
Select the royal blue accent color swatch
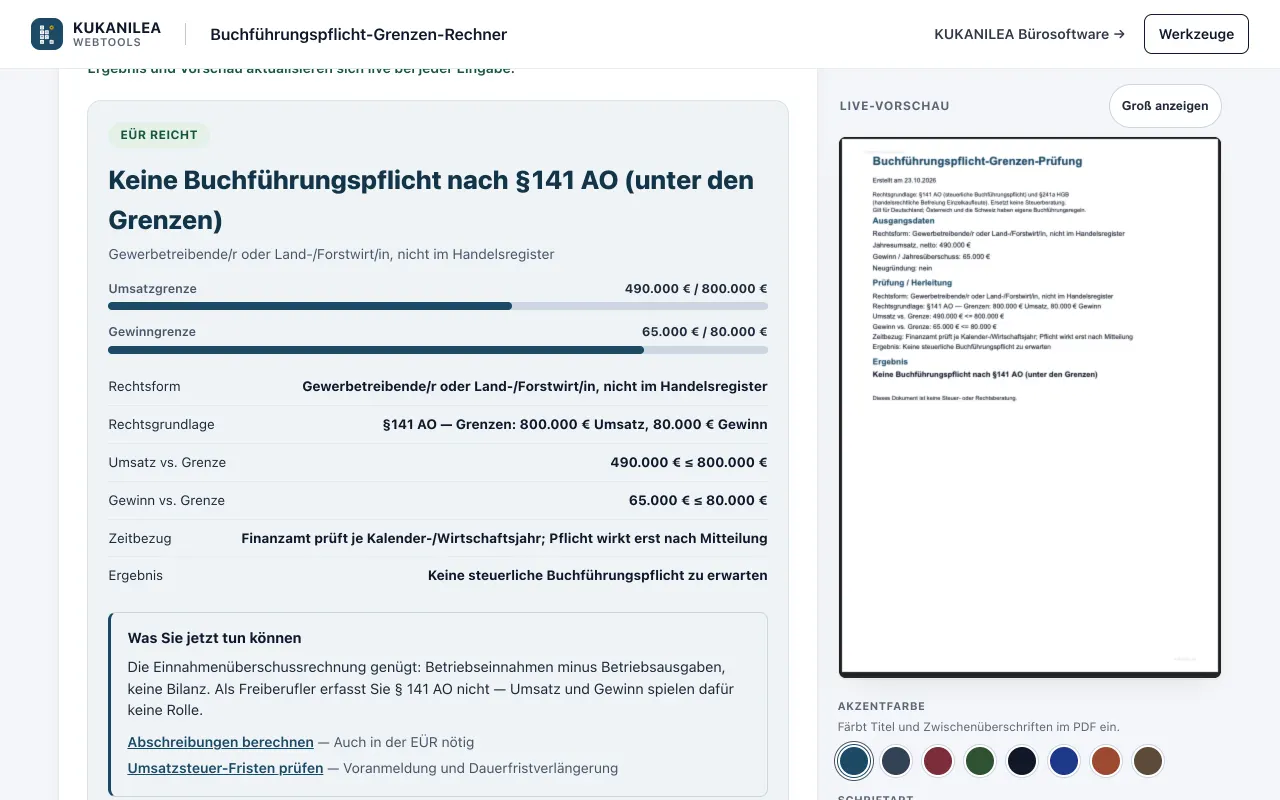(1064, 762)
